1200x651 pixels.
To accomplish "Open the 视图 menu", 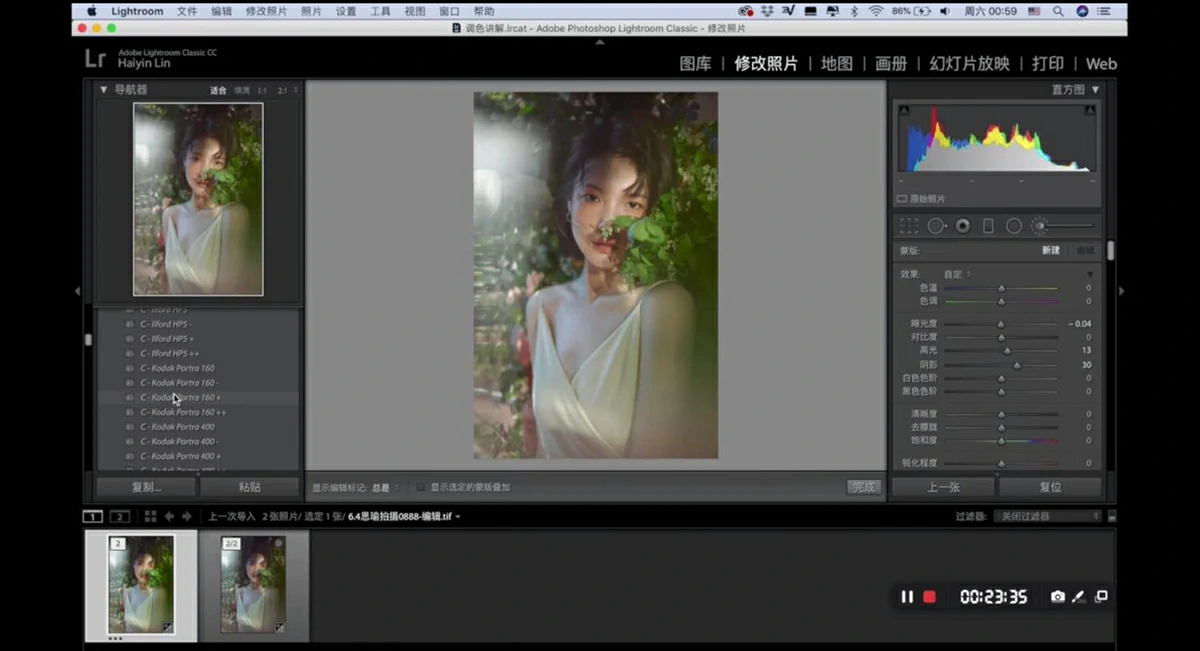I will tap(415, 11).
